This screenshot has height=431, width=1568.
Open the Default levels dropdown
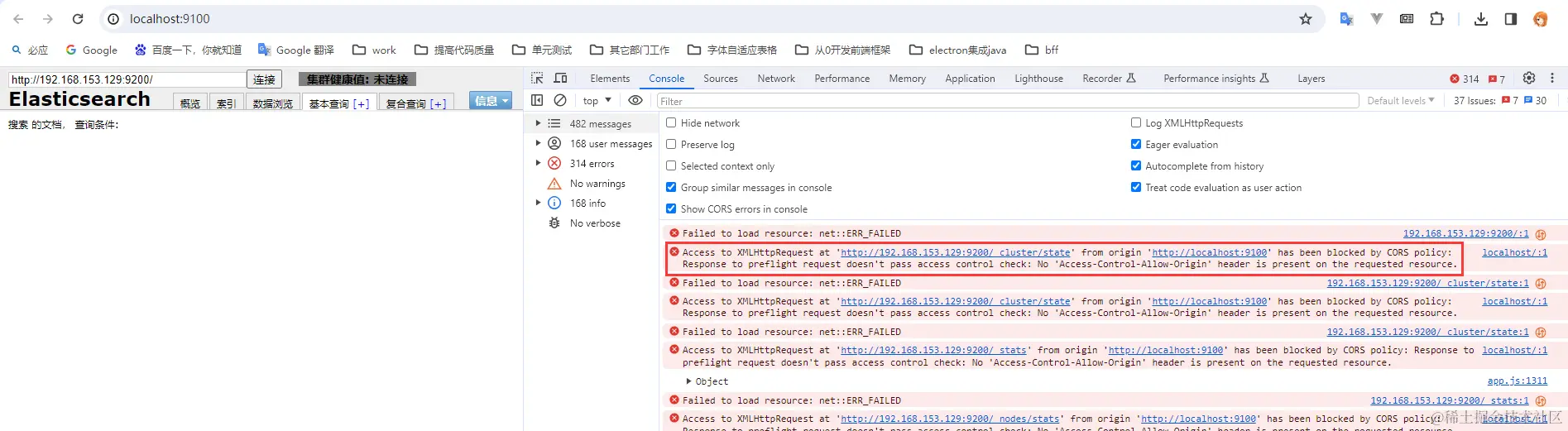(x=1400, y=100)
